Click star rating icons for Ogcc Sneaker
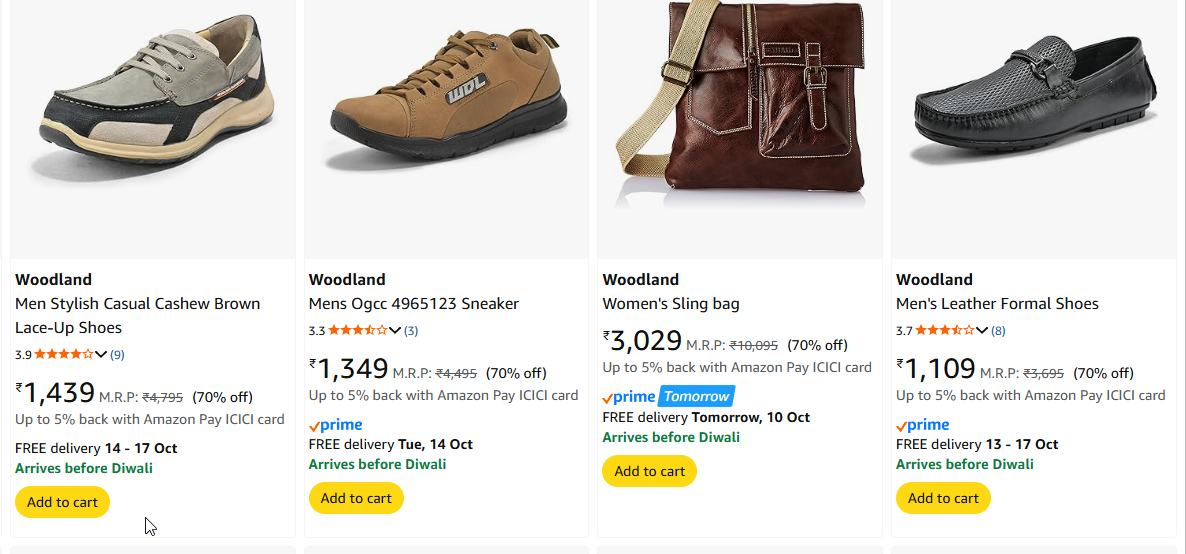Image resolution: width=1186 pixels, height=554 pixels. click(357, 330)
